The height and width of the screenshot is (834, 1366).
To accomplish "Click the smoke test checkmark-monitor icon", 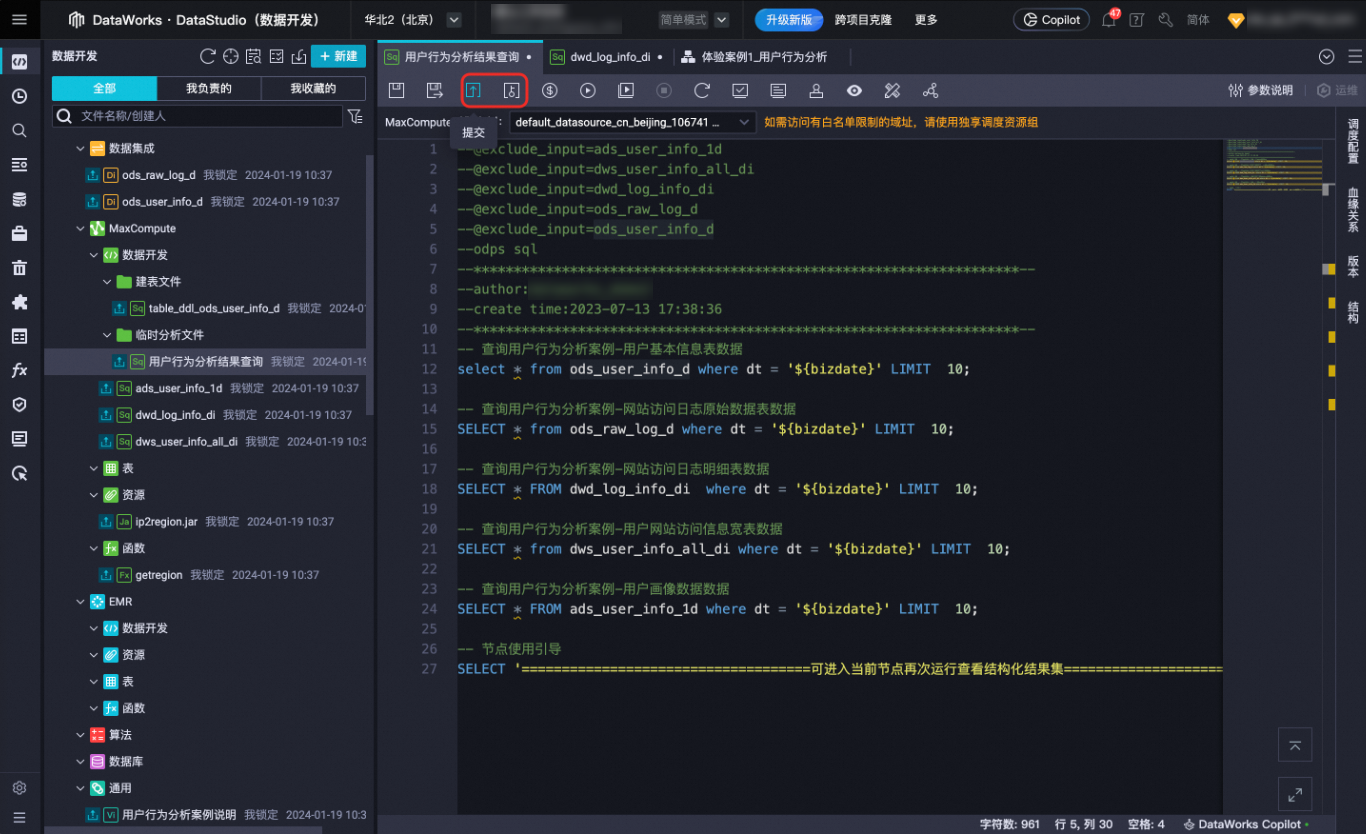I will coord(740,90).
